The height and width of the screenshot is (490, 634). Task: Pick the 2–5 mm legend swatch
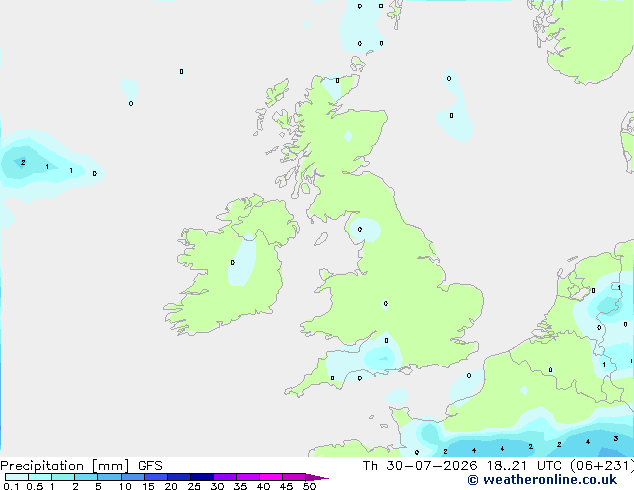[86, 477]
